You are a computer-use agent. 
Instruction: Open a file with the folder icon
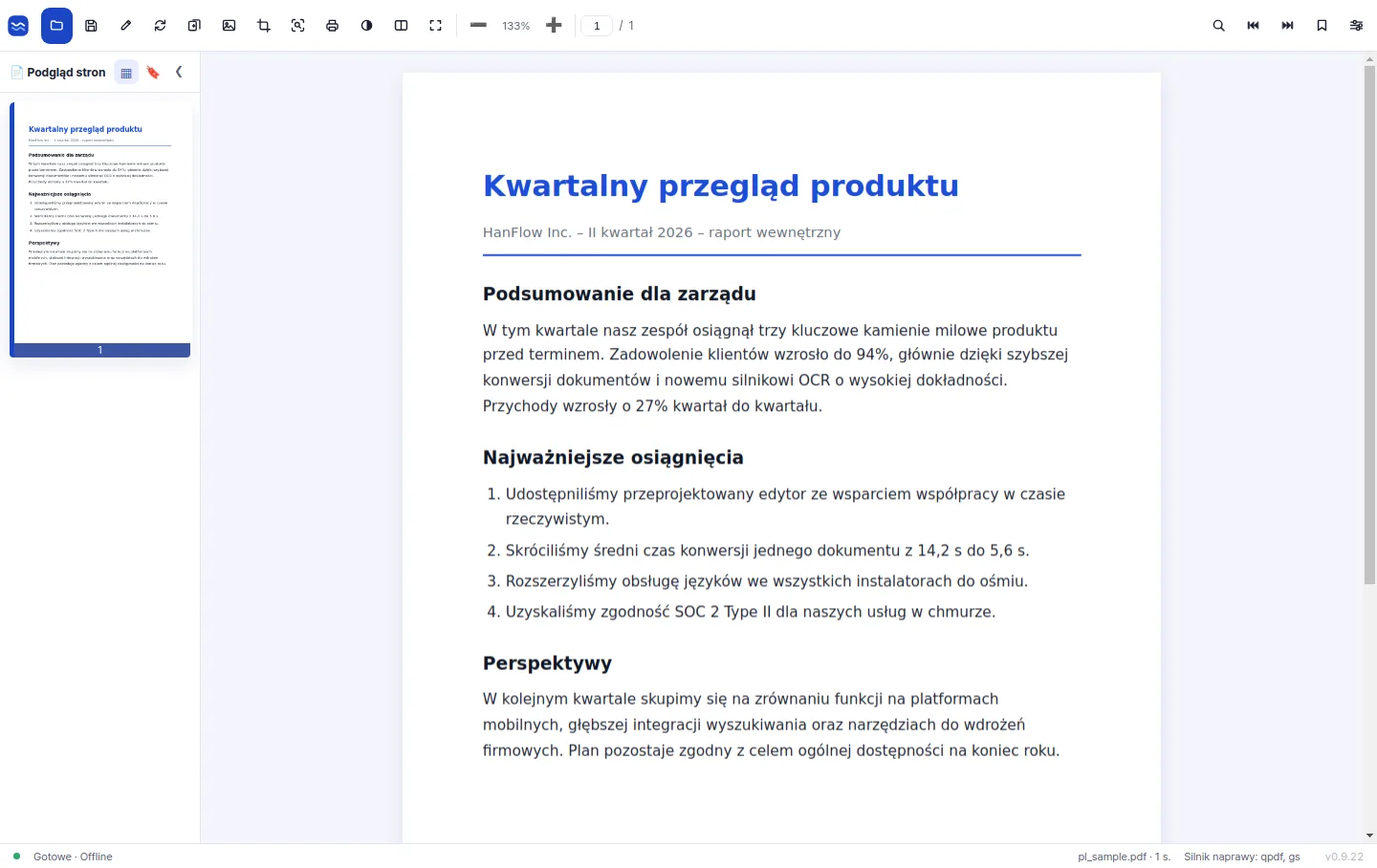pos(56,26)
